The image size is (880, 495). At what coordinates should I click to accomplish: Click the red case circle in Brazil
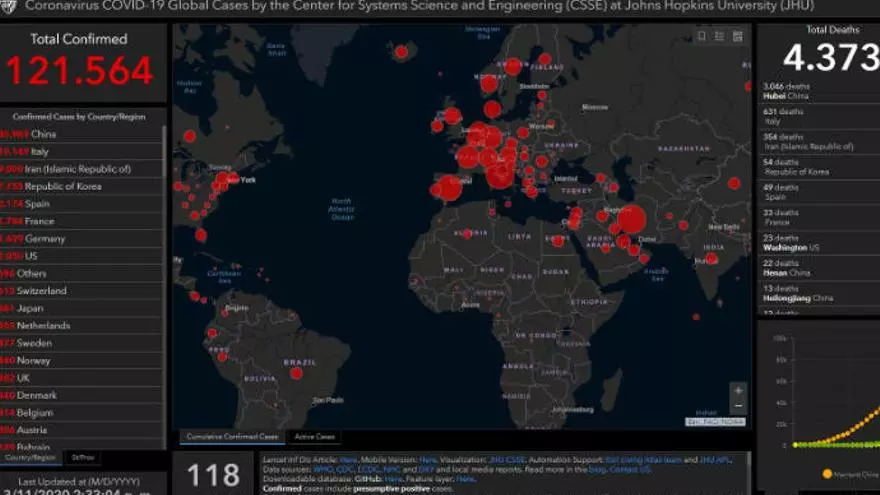(296, 373)
